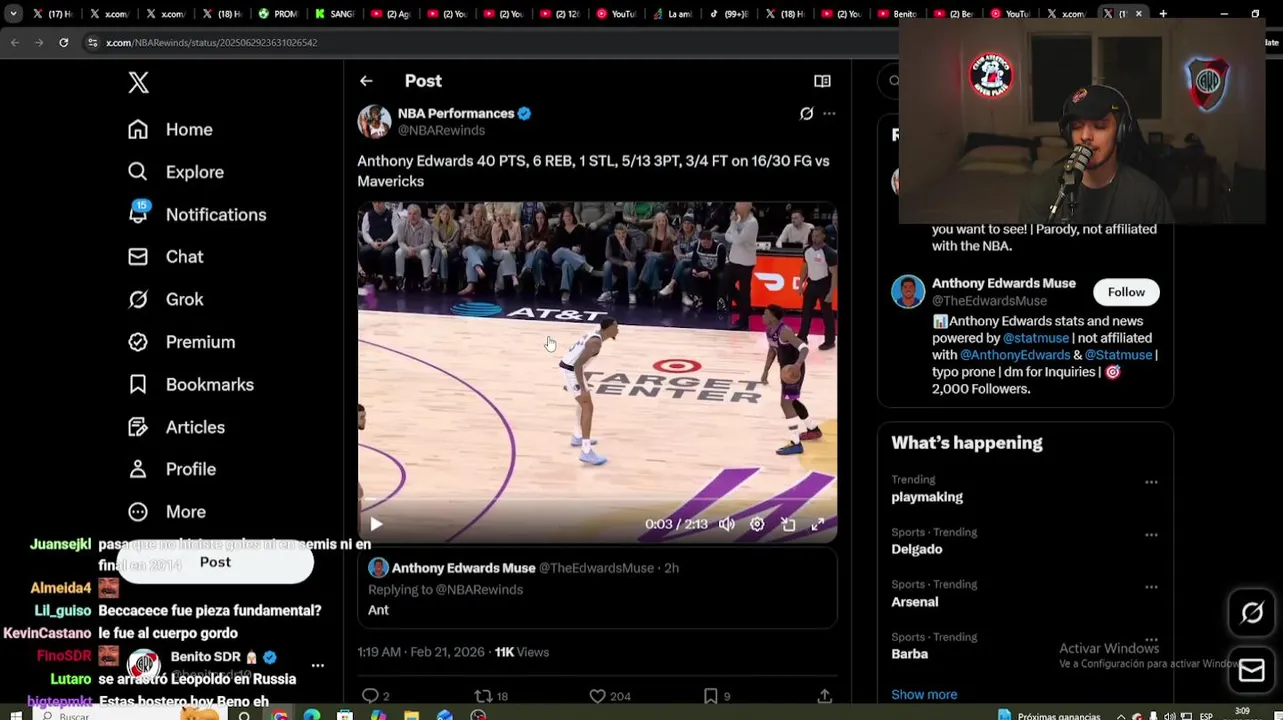1283x720 pixels.
Task: Open the playmaking trending topic
Action: pyautogui.click(x=927, y=497)
